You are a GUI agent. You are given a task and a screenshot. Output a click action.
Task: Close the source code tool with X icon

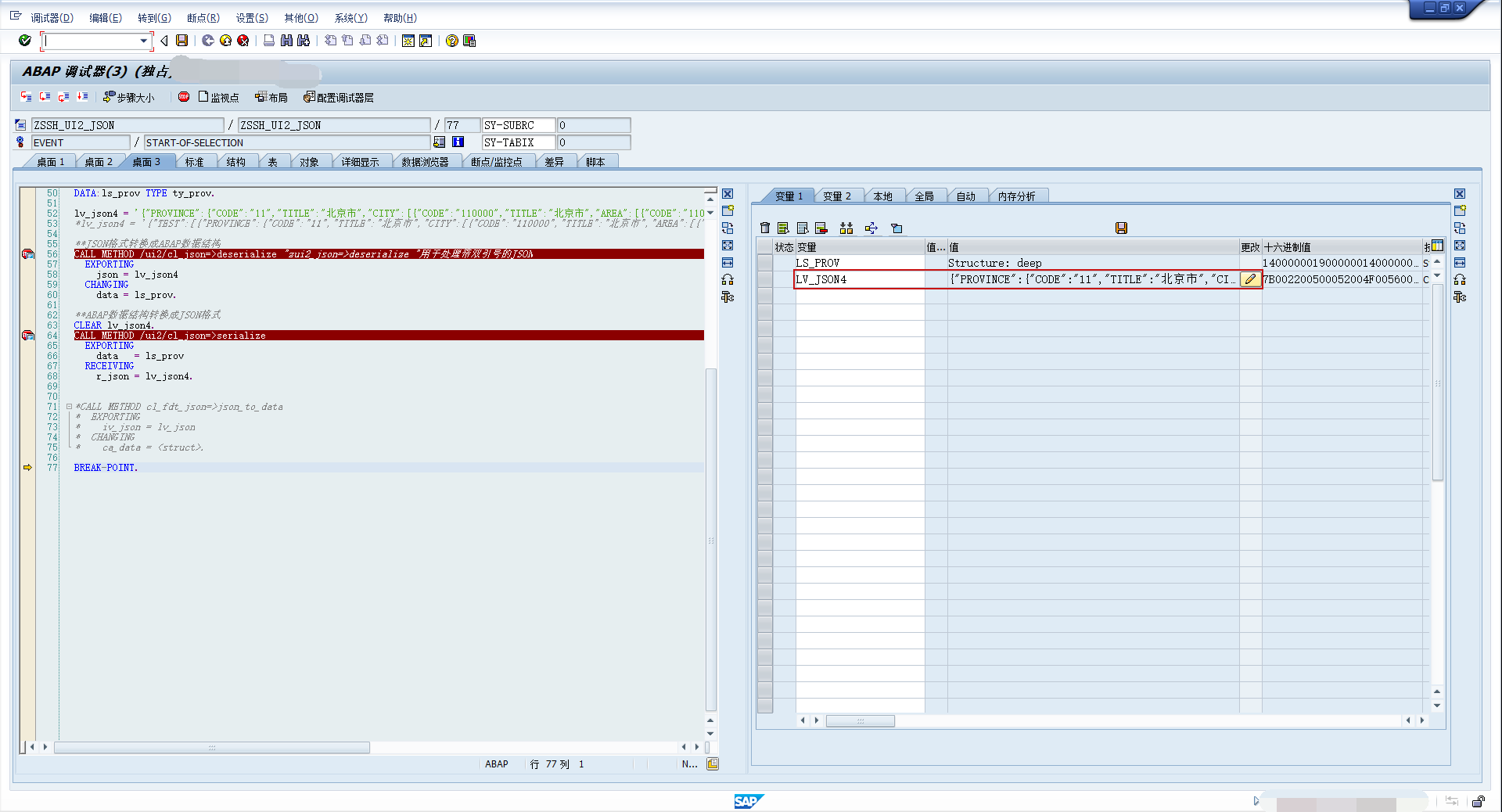point(728,194)
